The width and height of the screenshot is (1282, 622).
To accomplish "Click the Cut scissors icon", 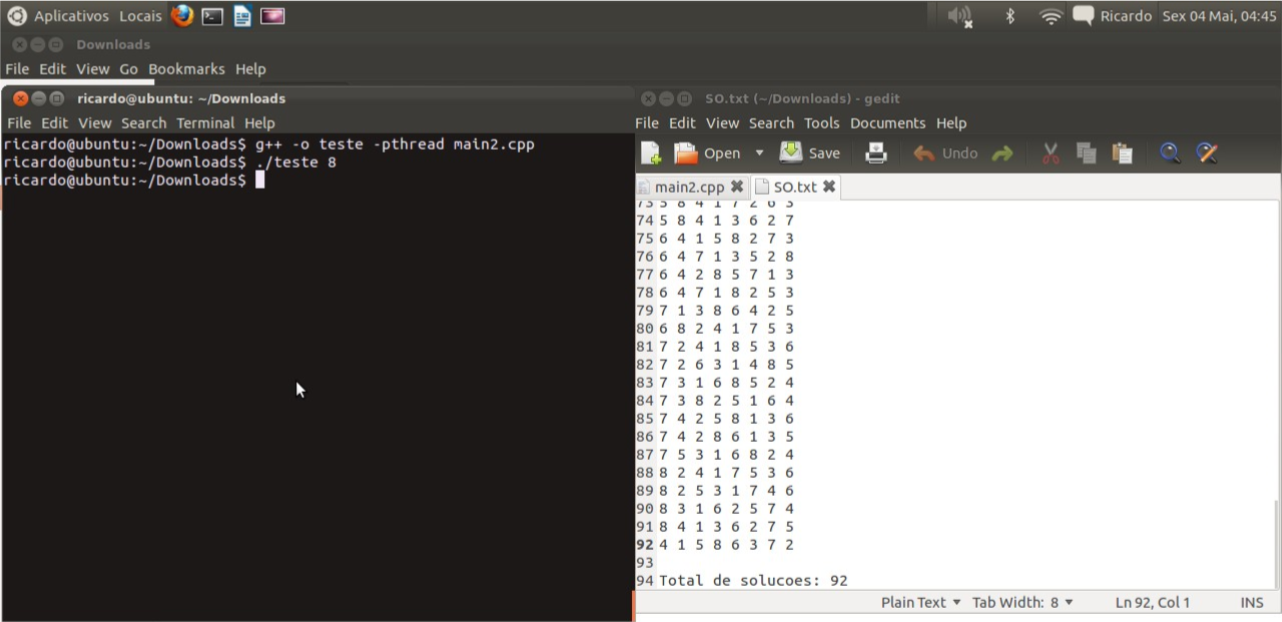I will (x=1050, y=153).
